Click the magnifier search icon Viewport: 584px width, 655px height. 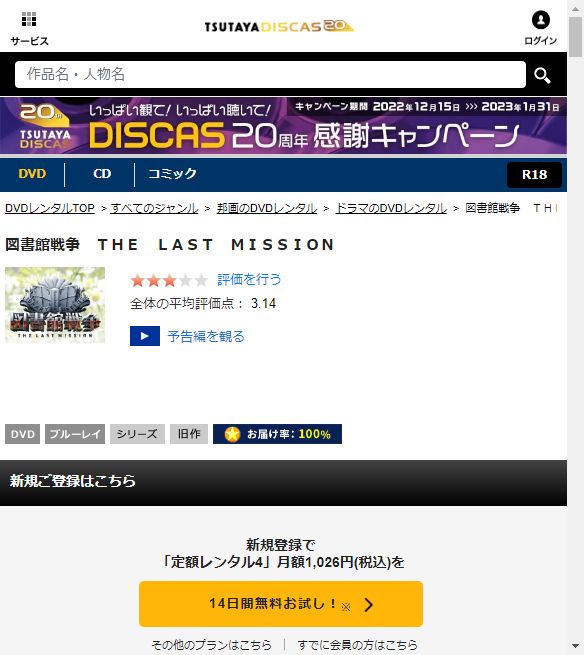coord(542,75)
